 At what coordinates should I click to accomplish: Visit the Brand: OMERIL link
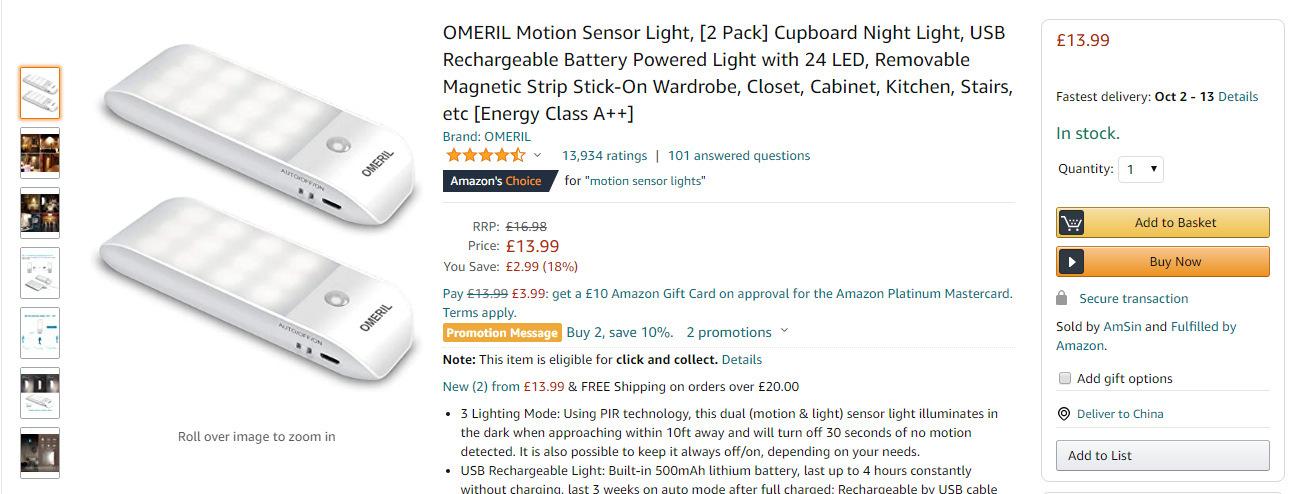[x=486, y=136]
